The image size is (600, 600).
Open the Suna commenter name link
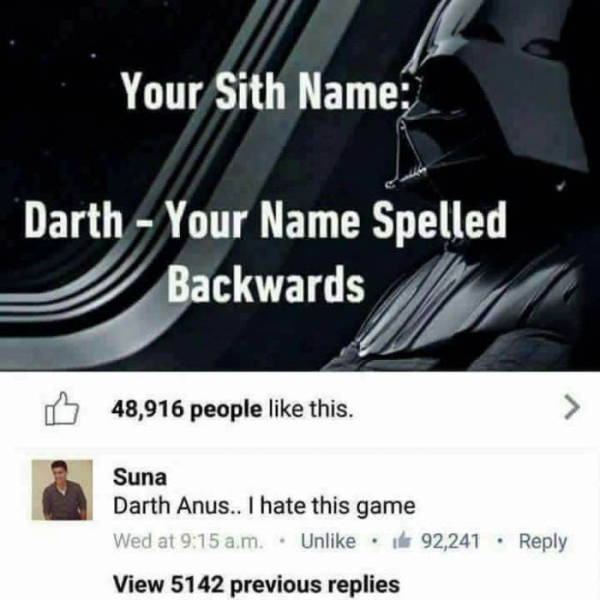pyautogui.click(x=140, y=477)
